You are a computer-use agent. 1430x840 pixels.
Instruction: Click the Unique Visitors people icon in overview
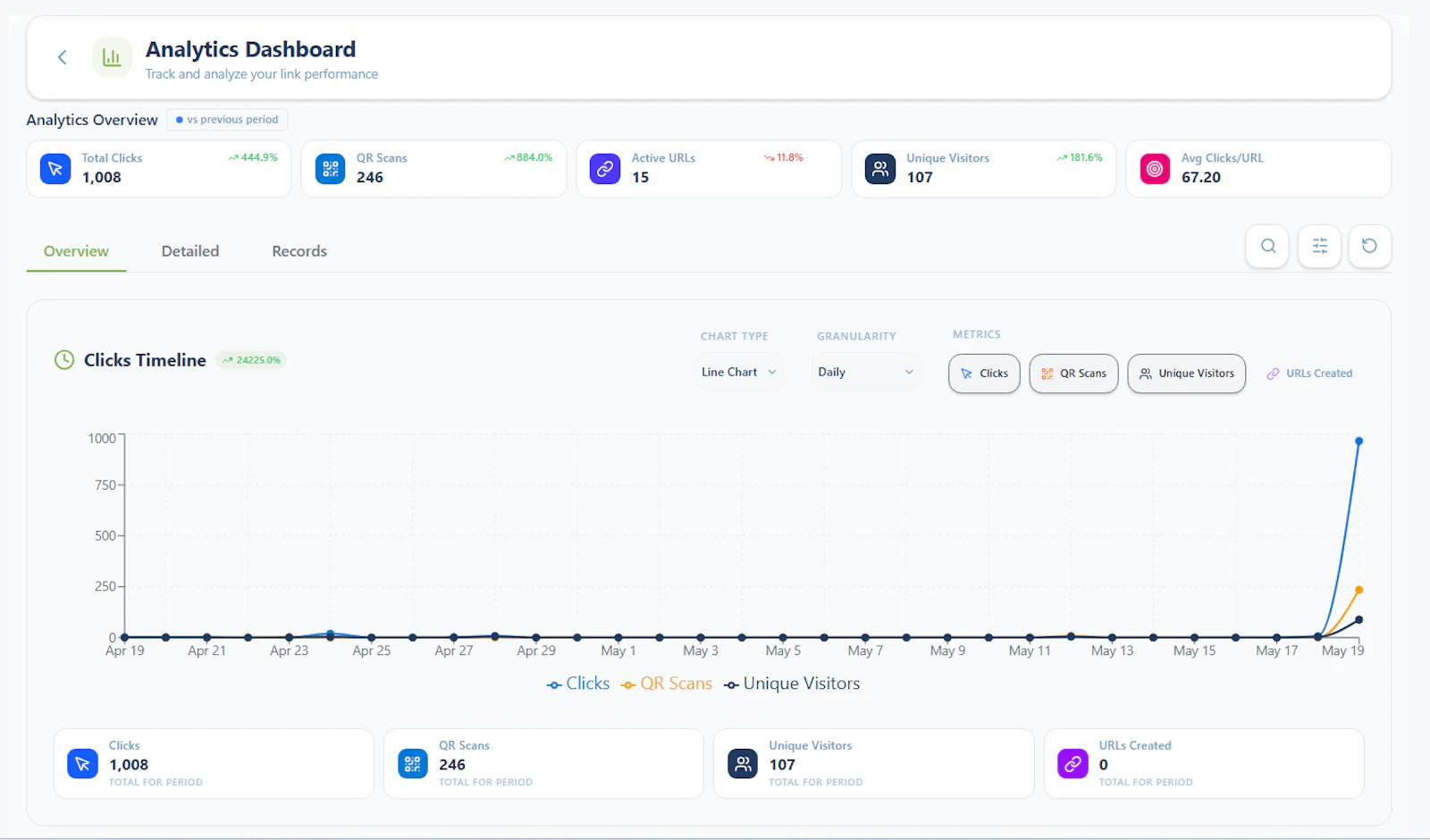(880, 168)
